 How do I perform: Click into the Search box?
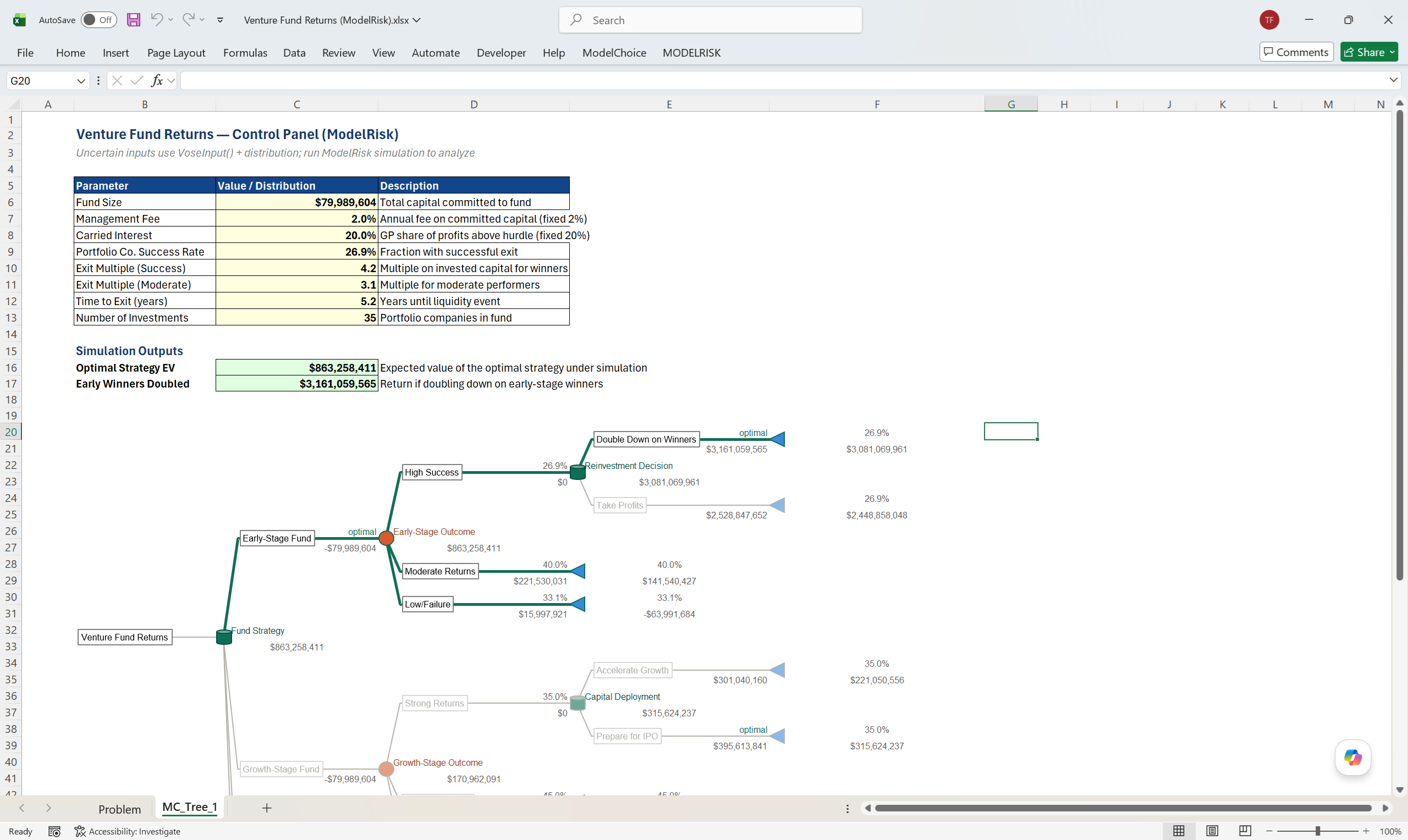[711, 20]
